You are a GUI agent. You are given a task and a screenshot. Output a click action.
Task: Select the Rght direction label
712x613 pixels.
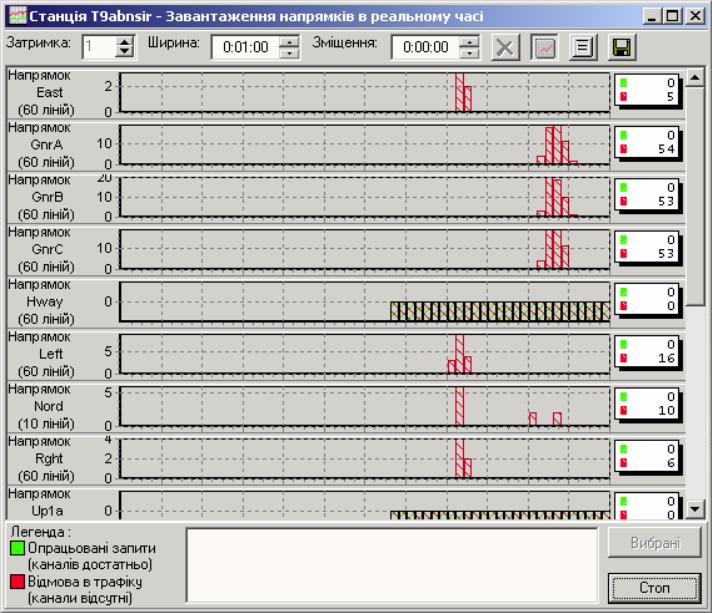(x=49, y=459)
